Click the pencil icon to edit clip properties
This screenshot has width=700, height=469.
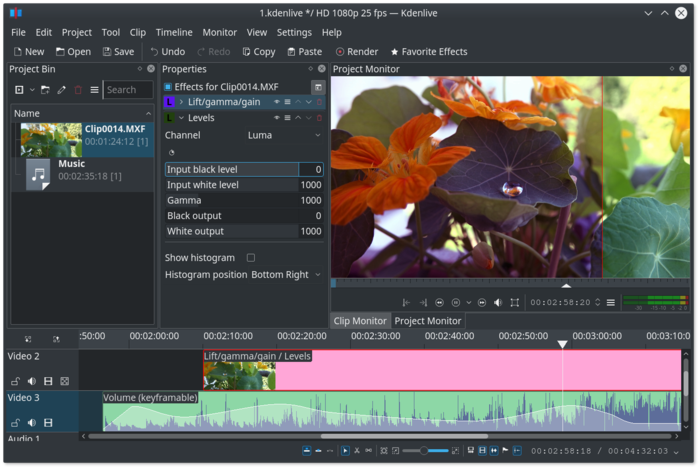62,90
